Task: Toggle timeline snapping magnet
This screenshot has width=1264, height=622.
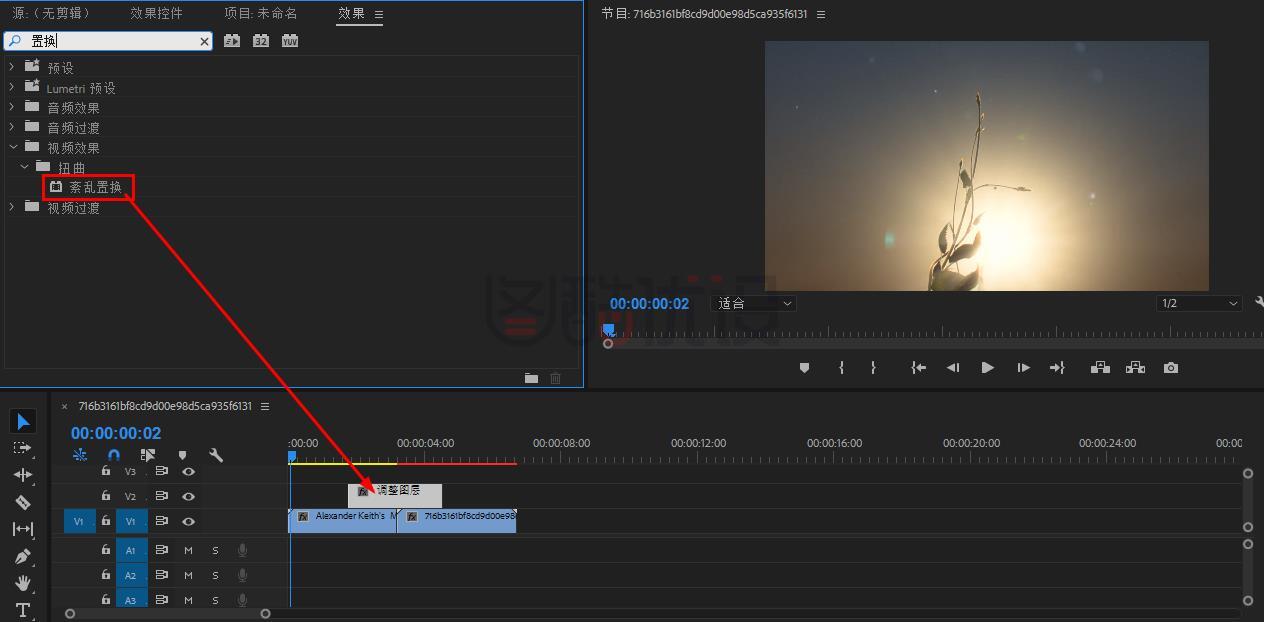Action: pyautogui.click(x=114, y=455)
